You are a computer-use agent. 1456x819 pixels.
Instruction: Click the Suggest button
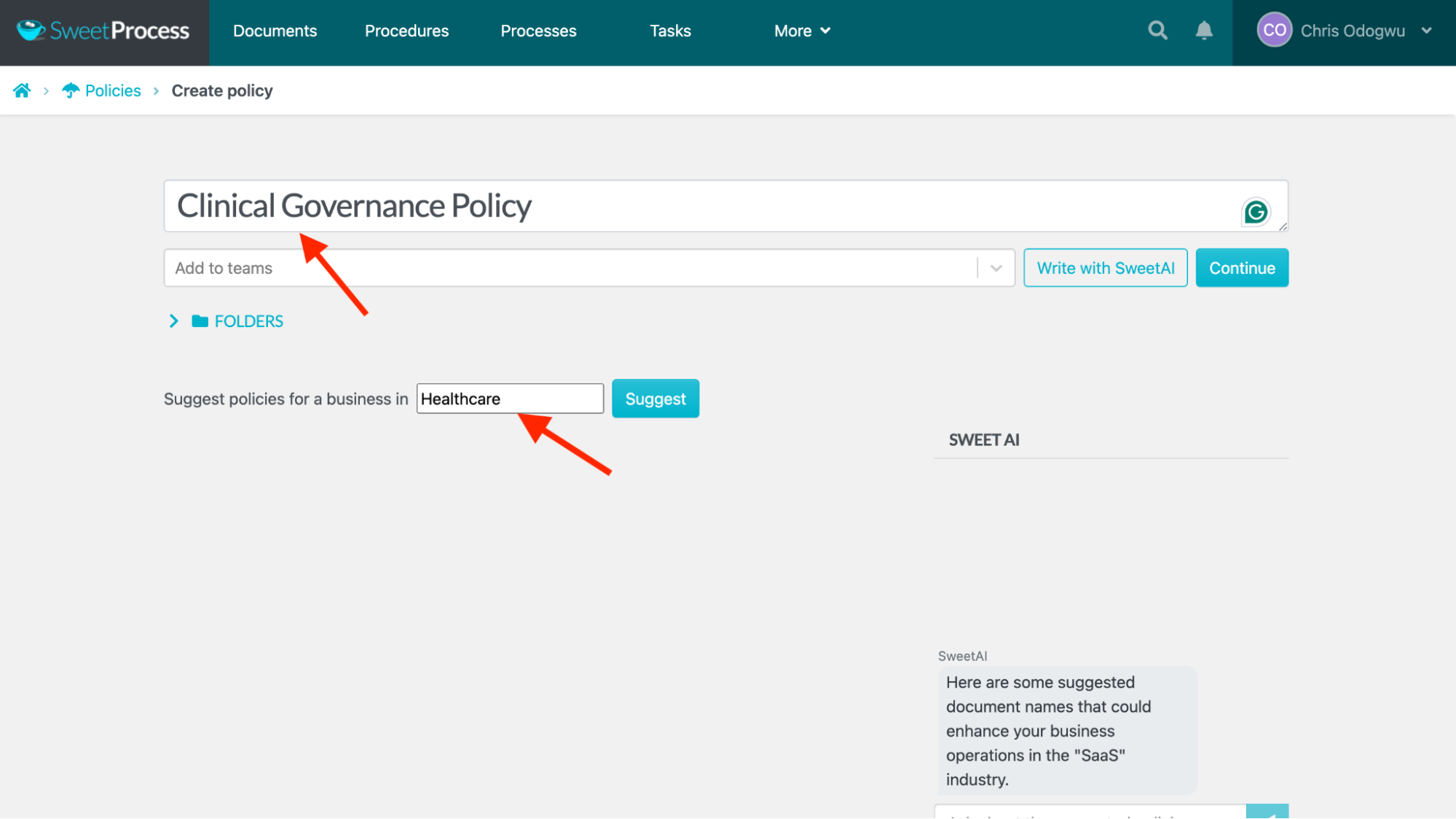click(x=655, y=398)
